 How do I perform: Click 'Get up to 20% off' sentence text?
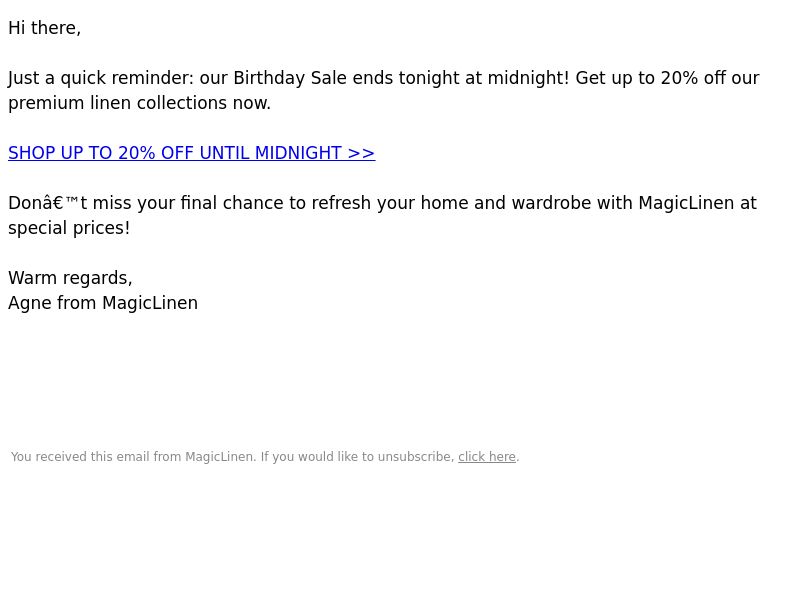click(x=640, y=78)
